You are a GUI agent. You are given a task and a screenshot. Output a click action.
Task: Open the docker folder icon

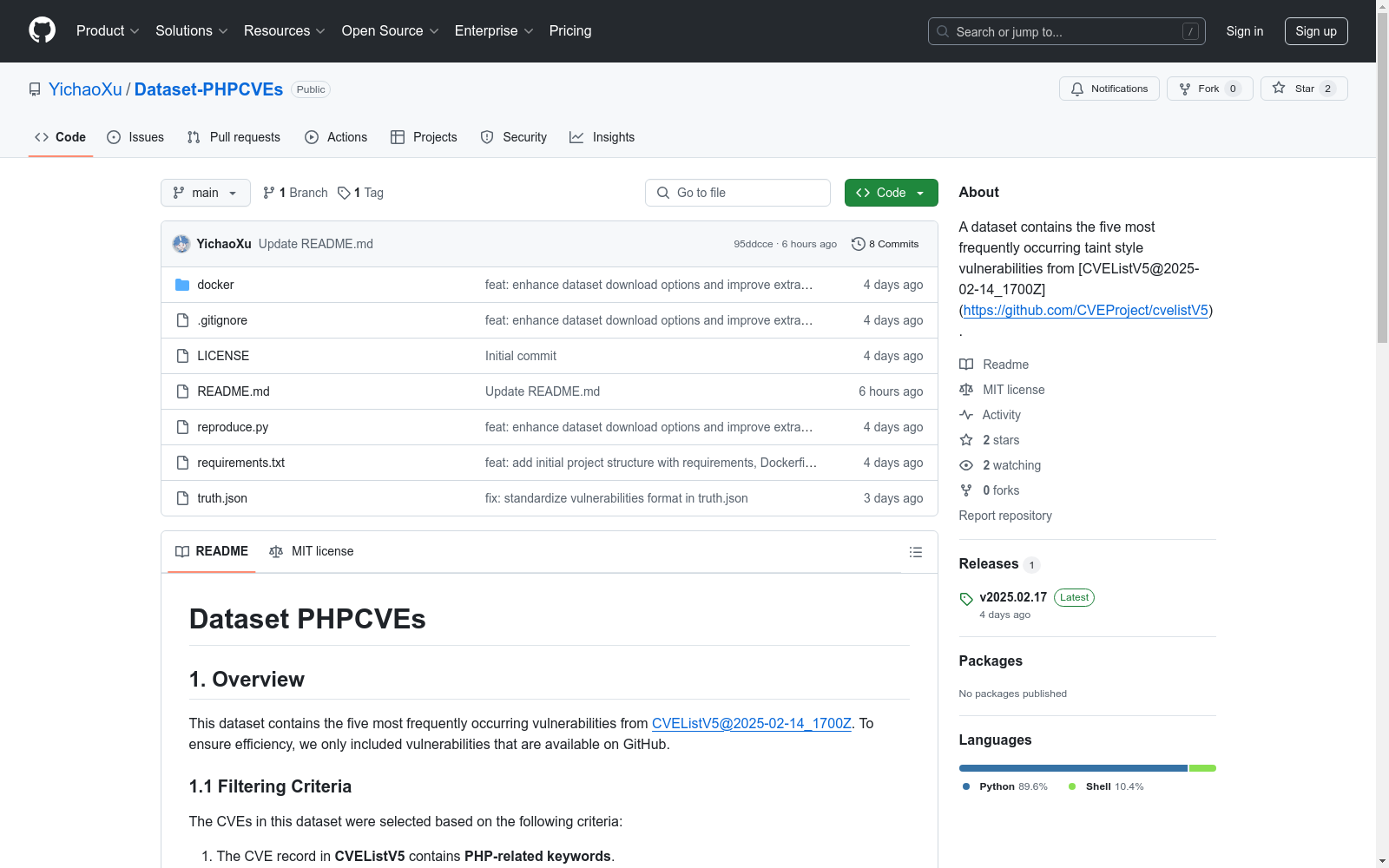click(x=182, y=285)
